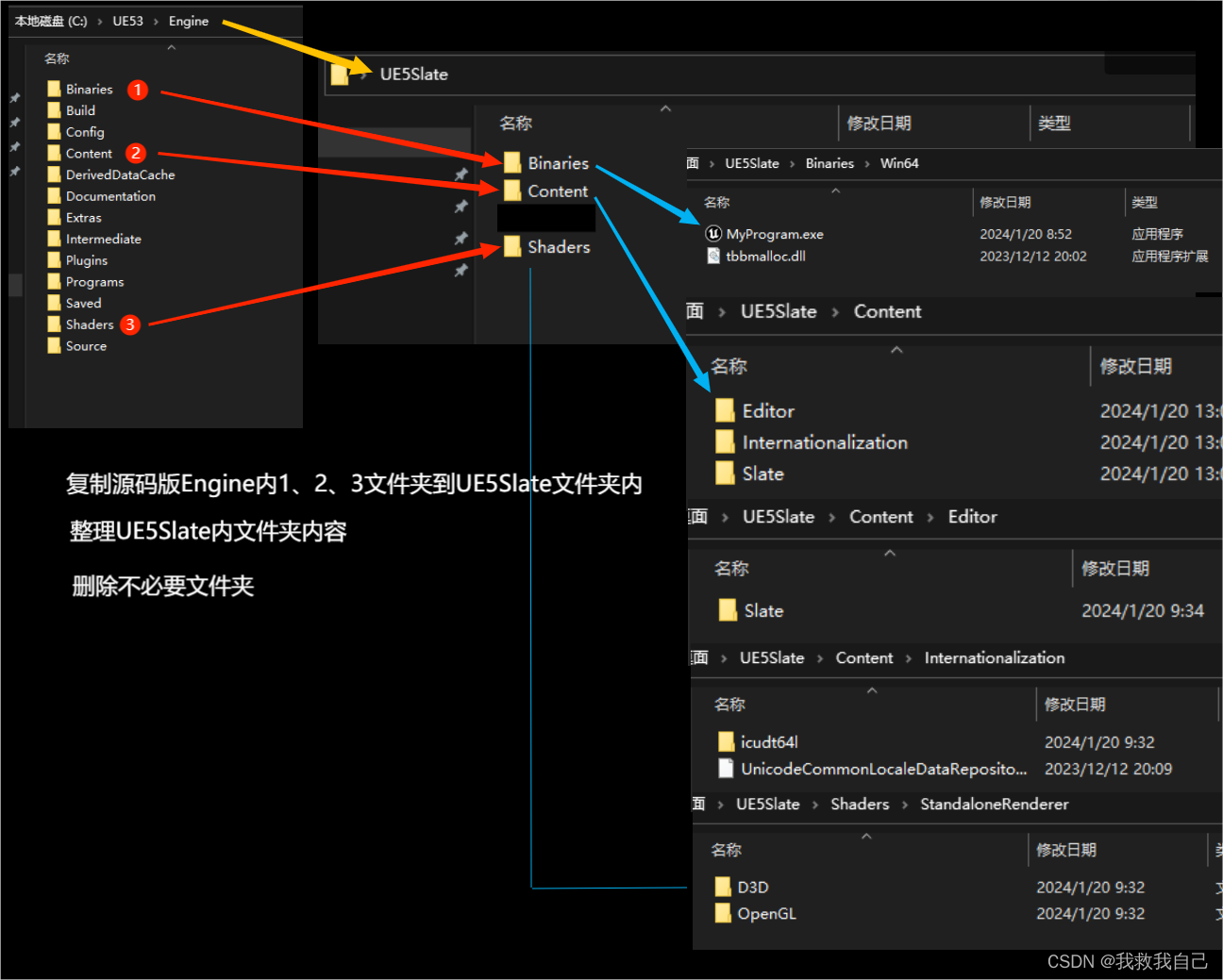
Task: Expand chevron before Internationalization breadcrumb
Action: pos(909,658)
